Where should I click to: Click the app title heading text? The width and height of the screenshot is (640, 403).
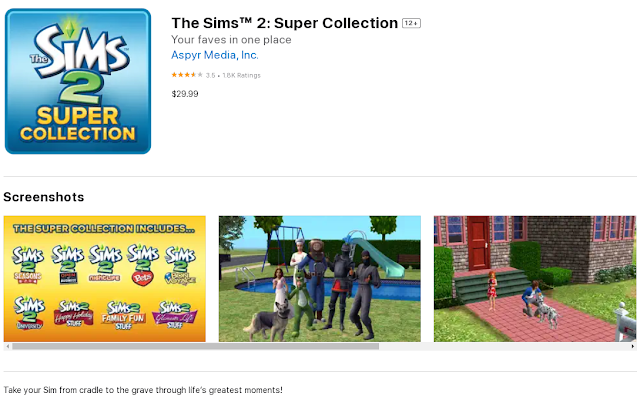284,23
